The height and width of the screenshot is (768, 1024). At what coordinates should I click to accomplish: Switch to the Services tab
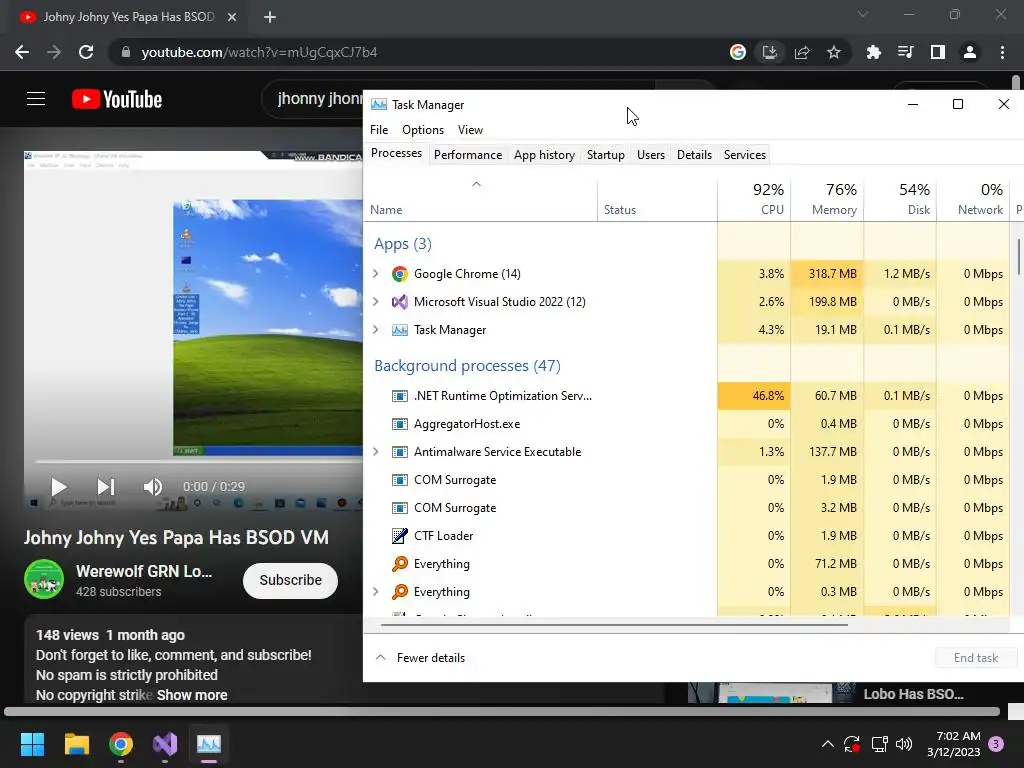click(x=744, y=155)
